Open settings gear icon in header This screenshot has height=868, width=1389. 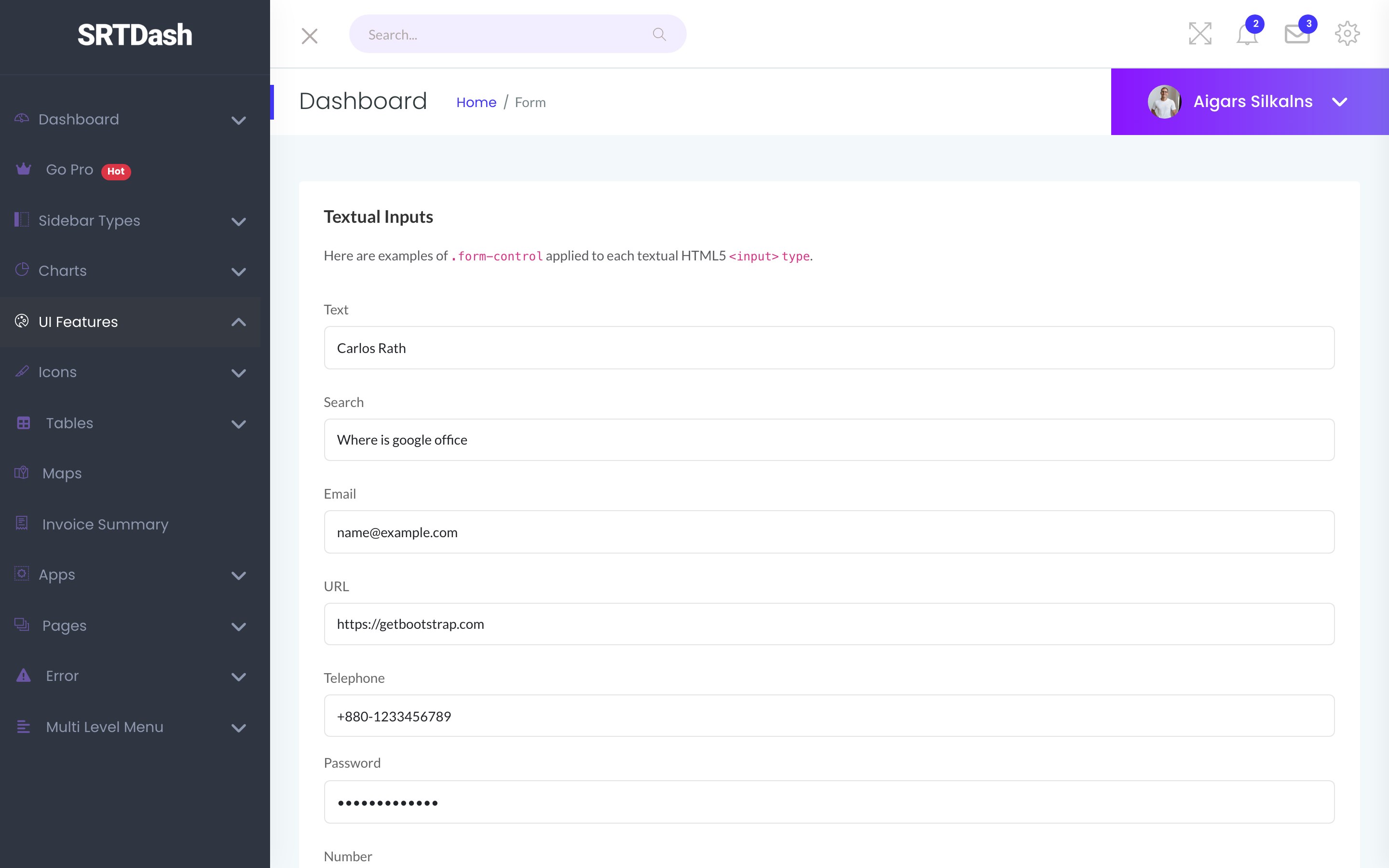coord(1347,33)
